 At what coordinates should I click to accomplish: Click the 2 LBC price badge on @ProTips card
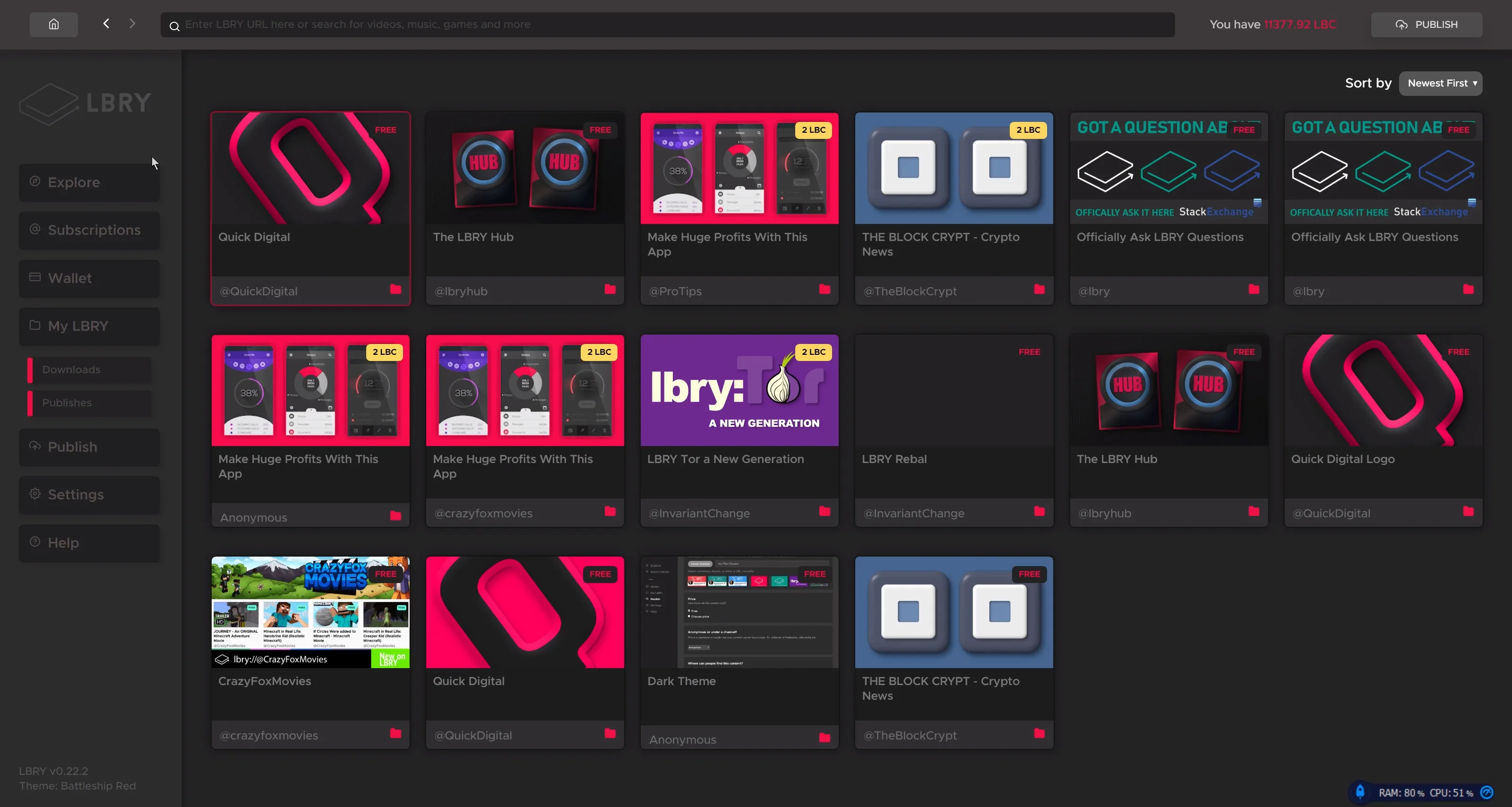tap(814, 130)
